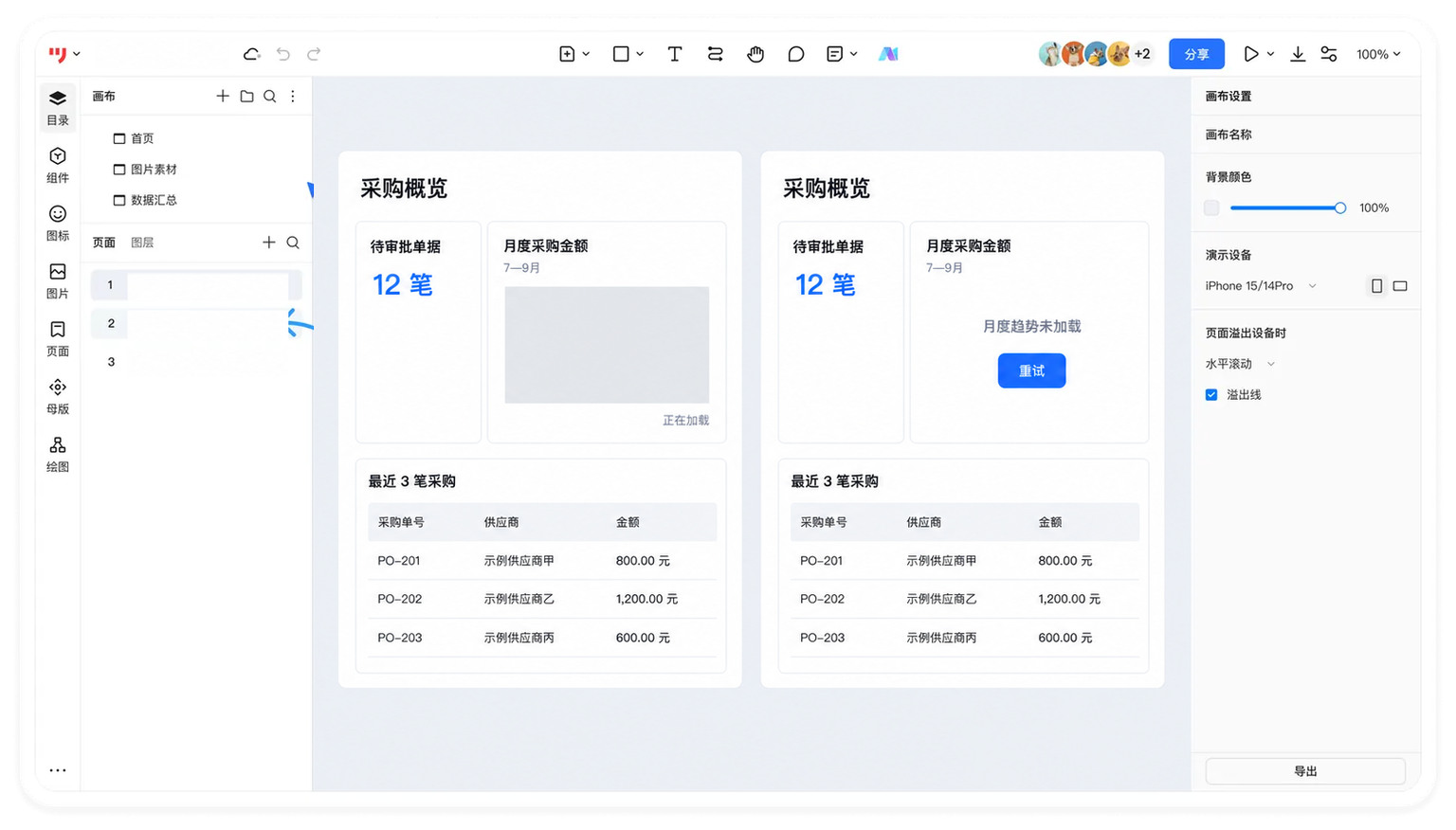1456x830 pixels.
Task: Click the loading chart placeholder
Action: tap(607, 345)
